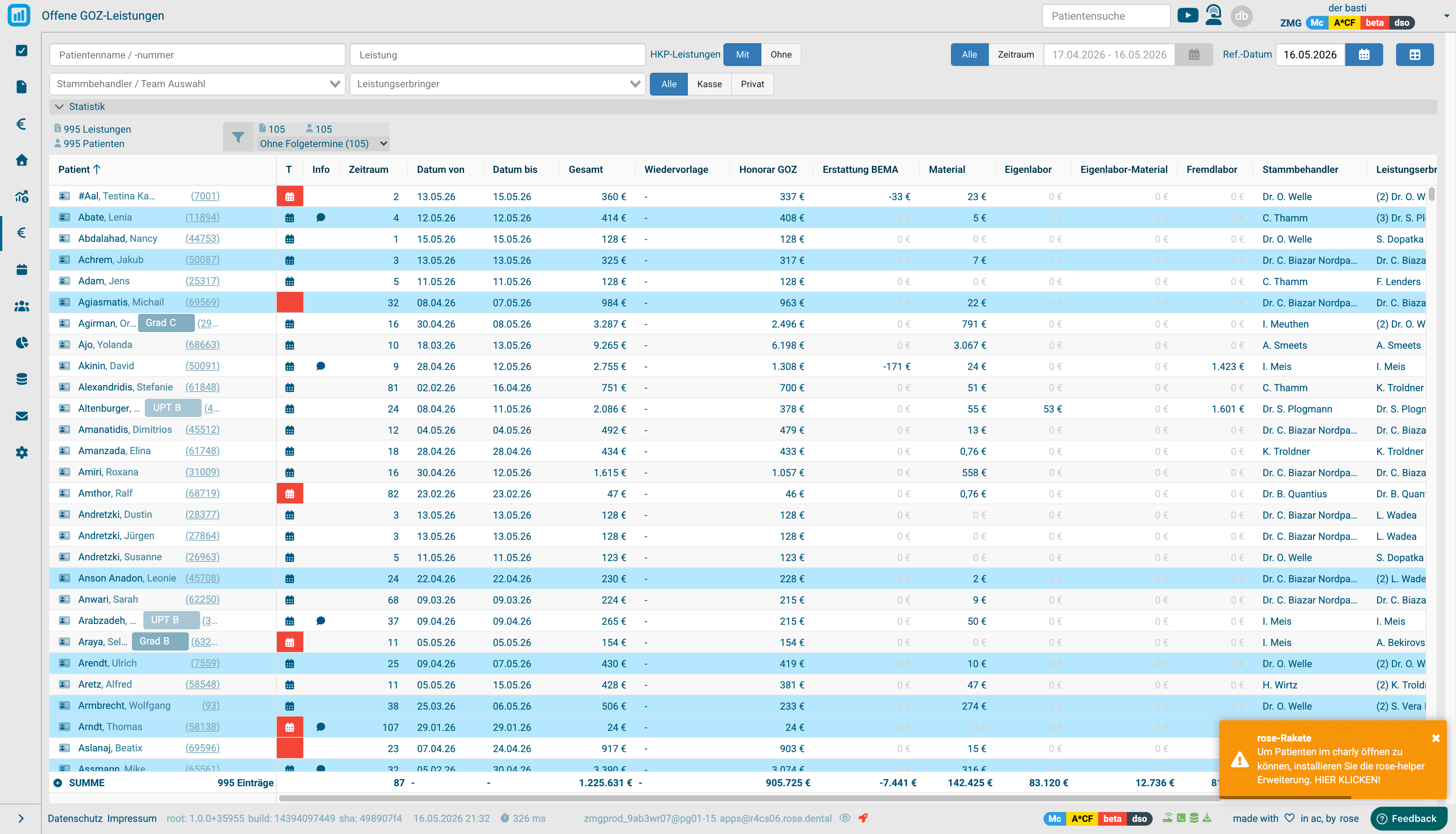Click the rose app logo icon
This screenshot has height=834, width=1456.
pyautogui.click(x=19, y=16)
